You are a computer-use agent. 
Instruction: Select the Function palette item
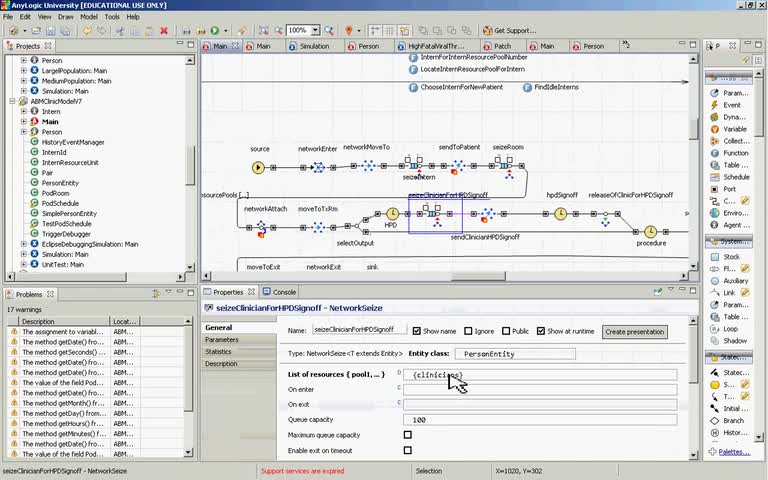click(729, 153)
